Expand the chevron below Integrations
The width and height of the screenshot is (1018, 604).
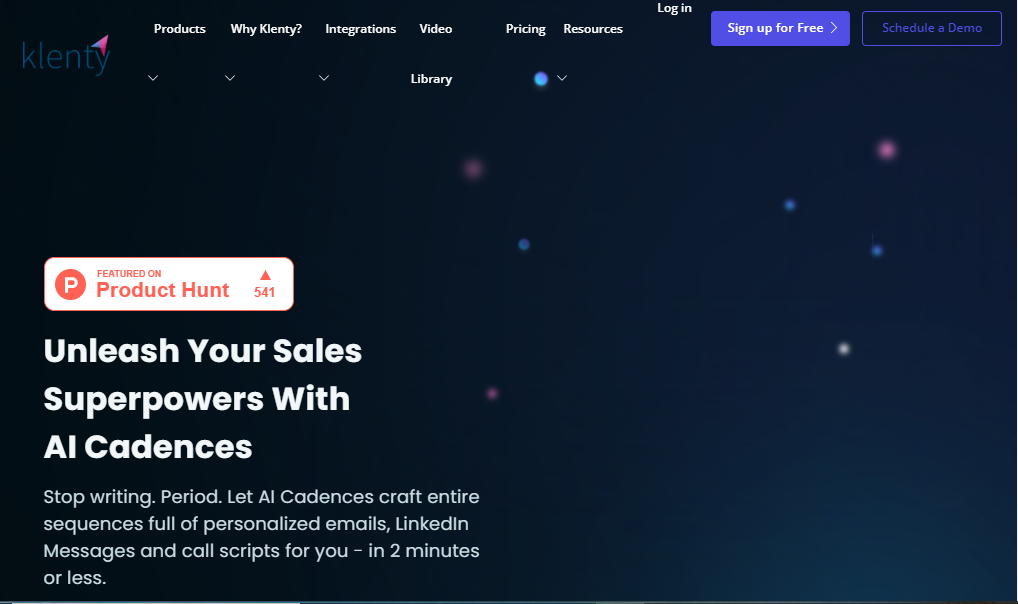324,79
